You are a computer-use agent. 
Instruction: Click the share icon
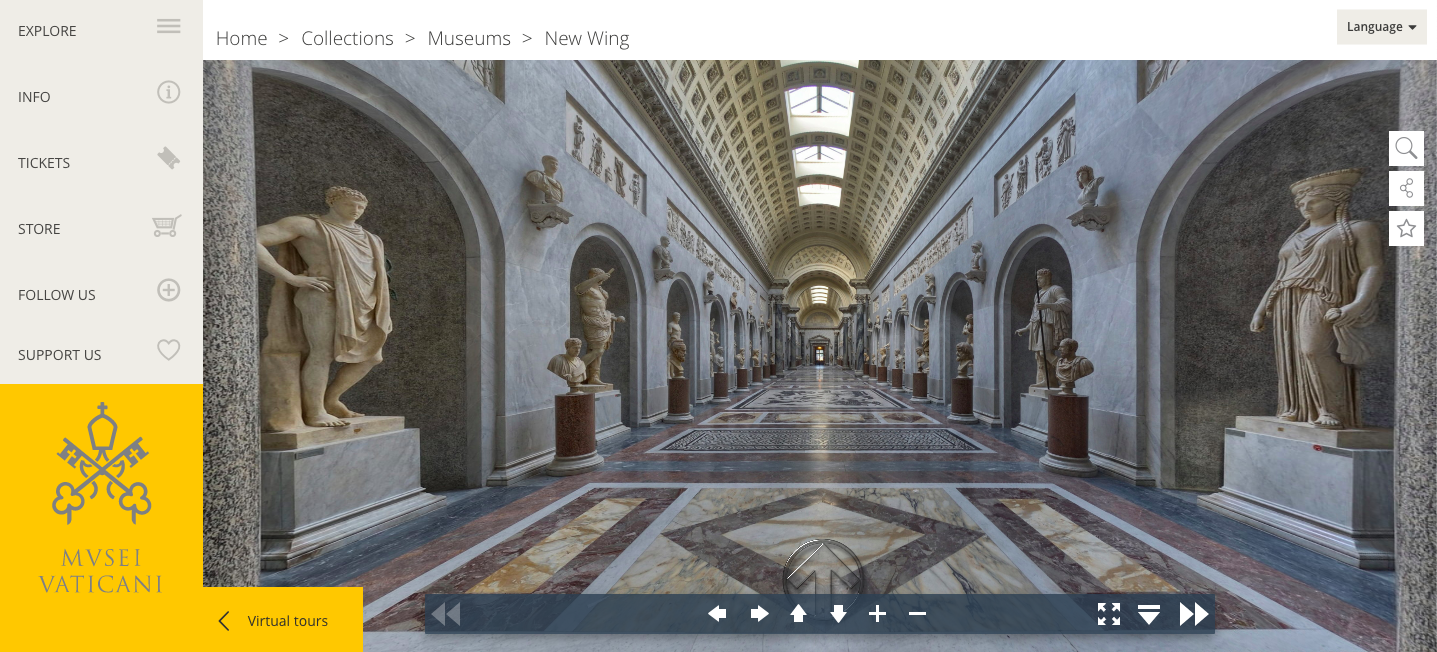click(x=1406, y=189)
